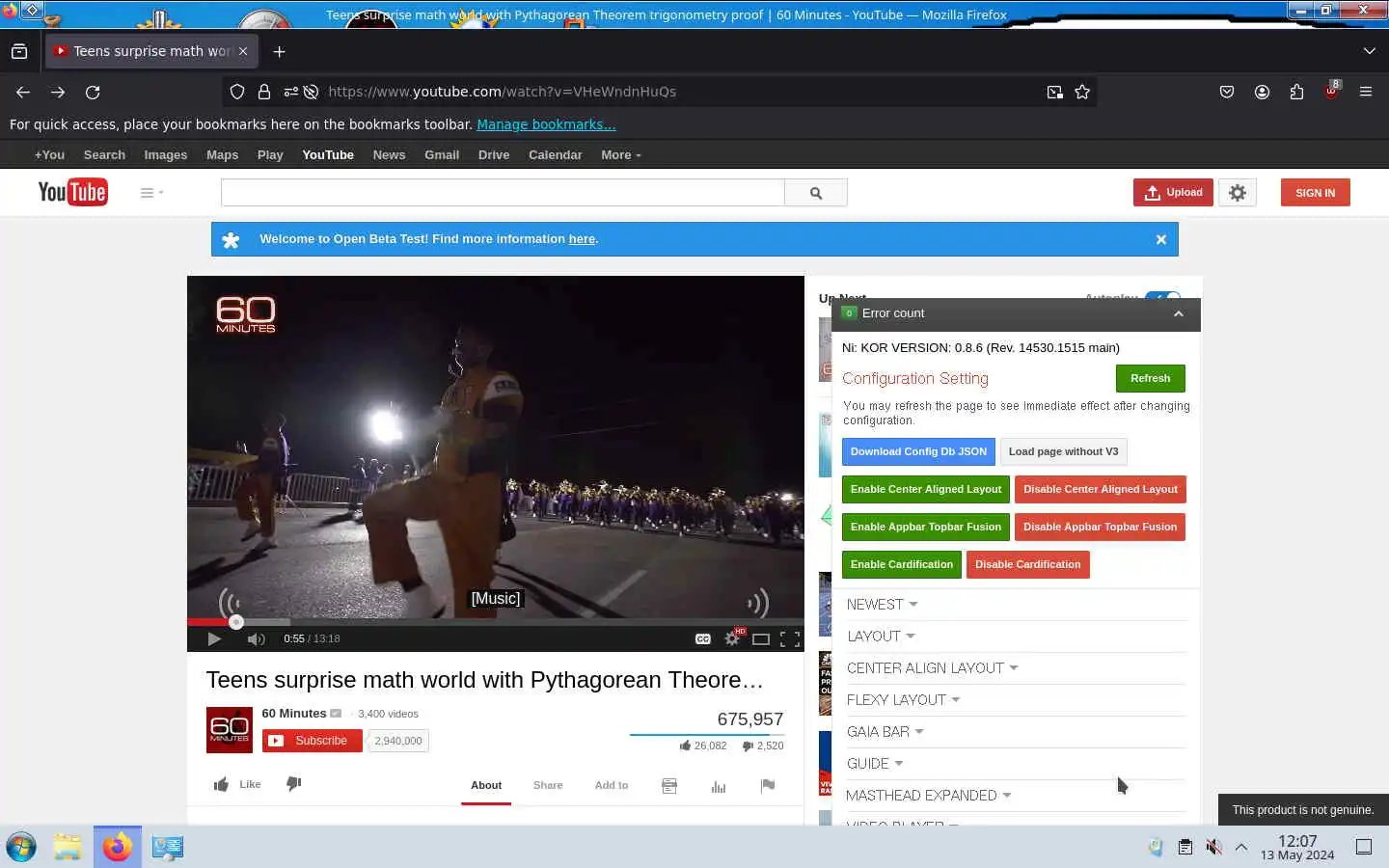Click the green Refresh button
The width and height of the screenshot is (1389, 868).
(x=1151, y=379)
